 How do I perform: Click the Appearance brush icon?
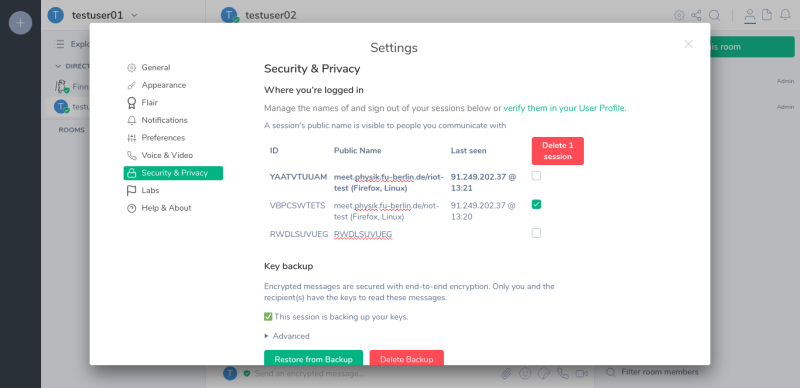(132, 85)
